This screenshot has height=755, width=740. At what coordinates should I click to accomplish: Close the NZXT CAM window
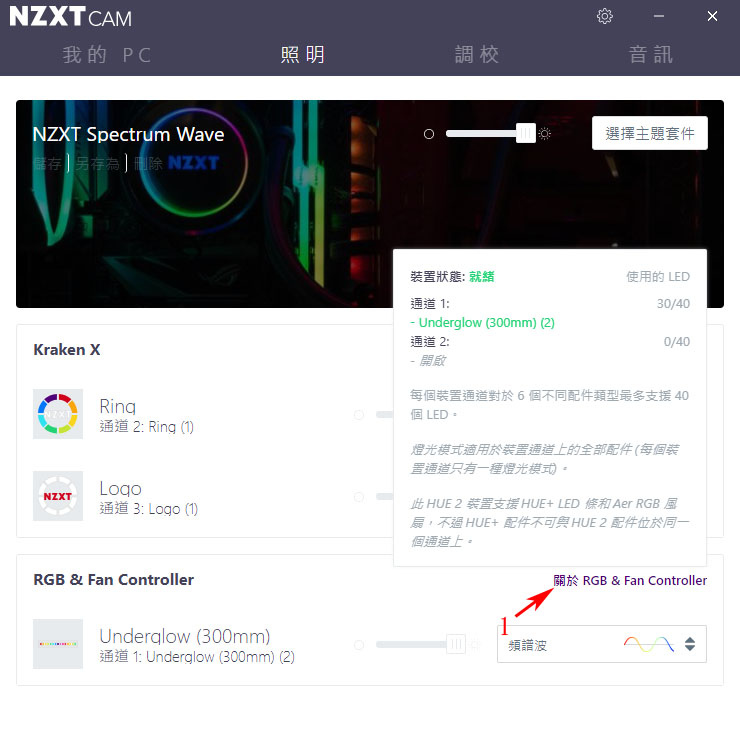[x=712, y=16]
